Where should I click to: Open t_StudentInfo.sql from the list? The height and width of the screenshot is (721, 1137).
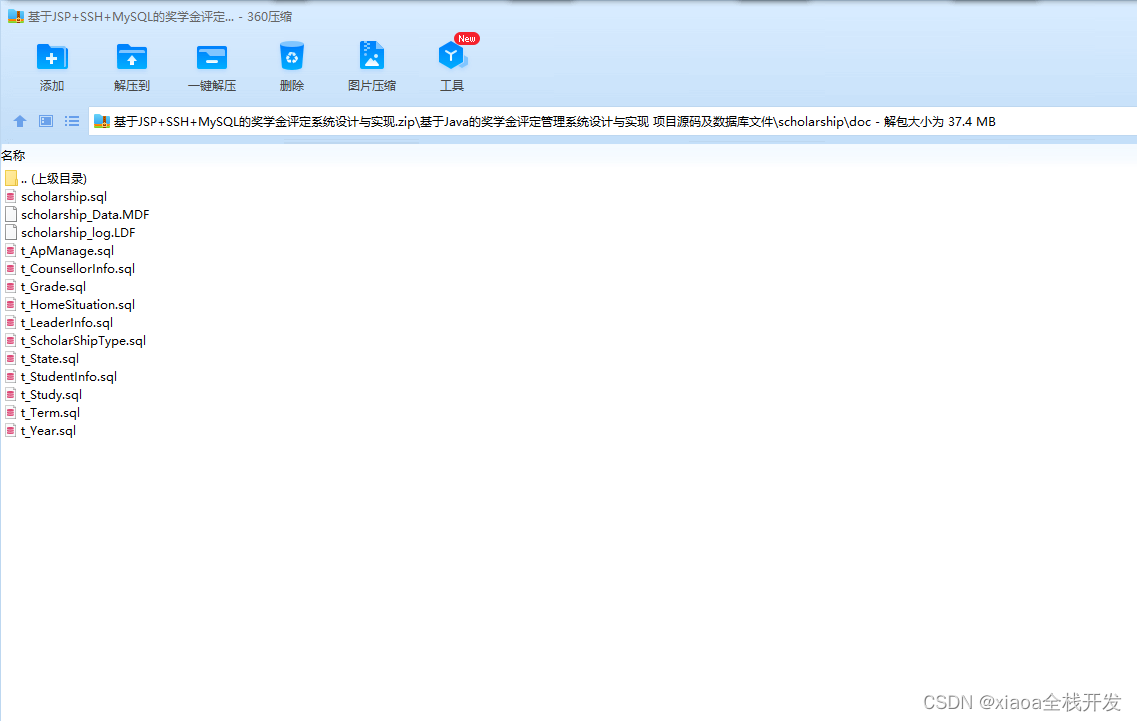click(x=67, y=376)
